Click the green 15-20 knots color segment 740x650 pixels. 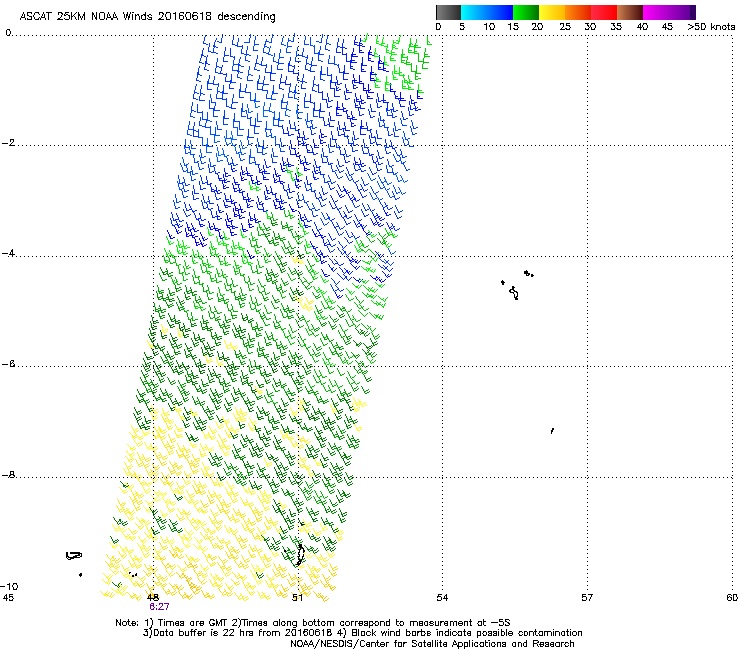pyautogui.click(x=526, y=12)
